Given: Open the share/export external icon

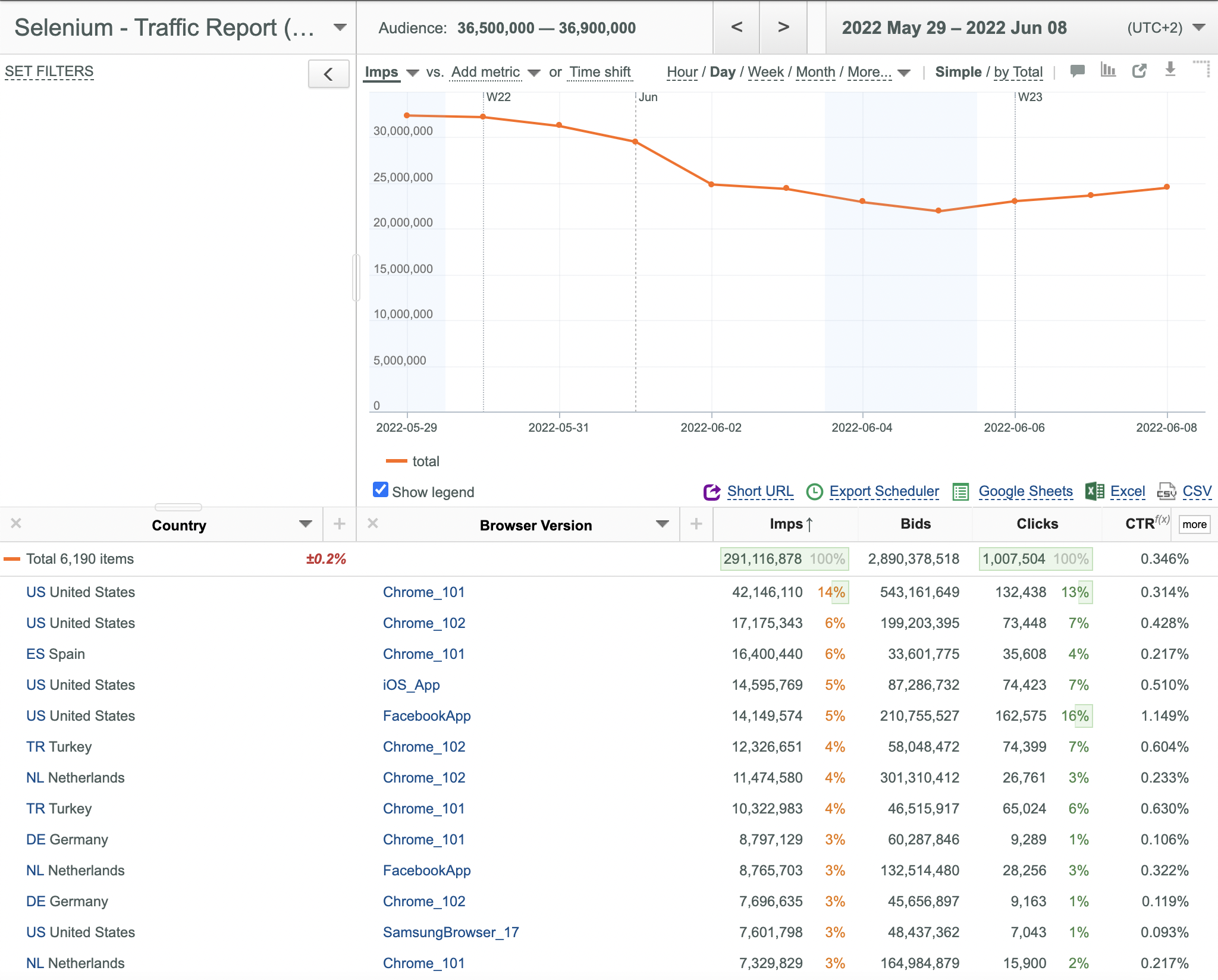Looking at the screenshot, I should 1139,71.
